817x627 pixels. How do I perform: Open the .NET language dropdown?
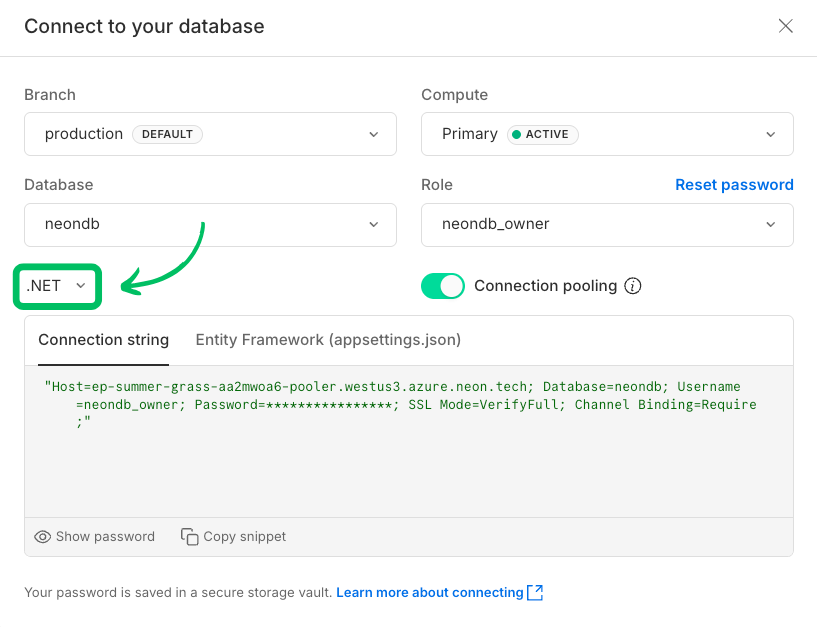click(x=57, y=286)
